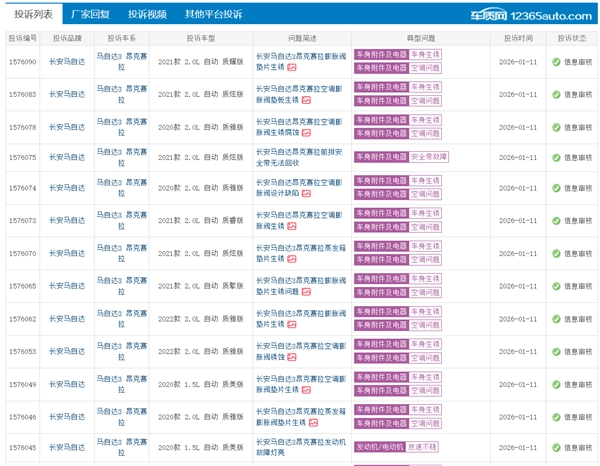Open complaint about 前排安全带无法回收
600x466 pixels.
(299, 157)
